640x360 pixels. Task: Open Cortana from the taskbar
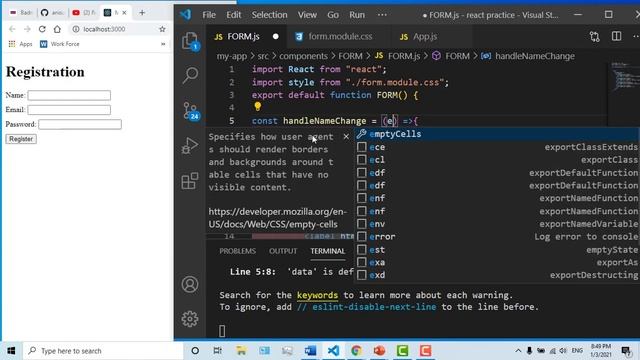click(195, 351)
